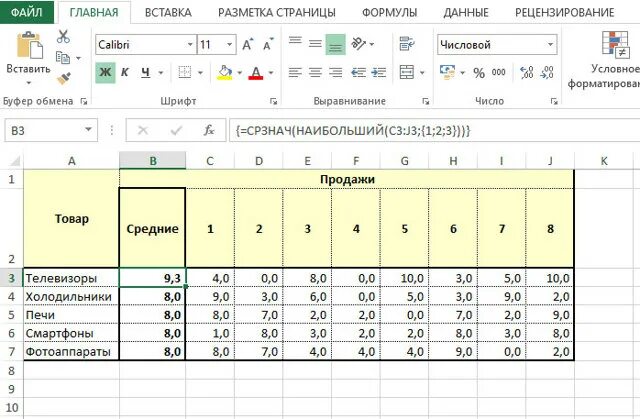Open Выравнивание dialog launcher
Viewport: 640px width, 419px height.
point(425,101)
